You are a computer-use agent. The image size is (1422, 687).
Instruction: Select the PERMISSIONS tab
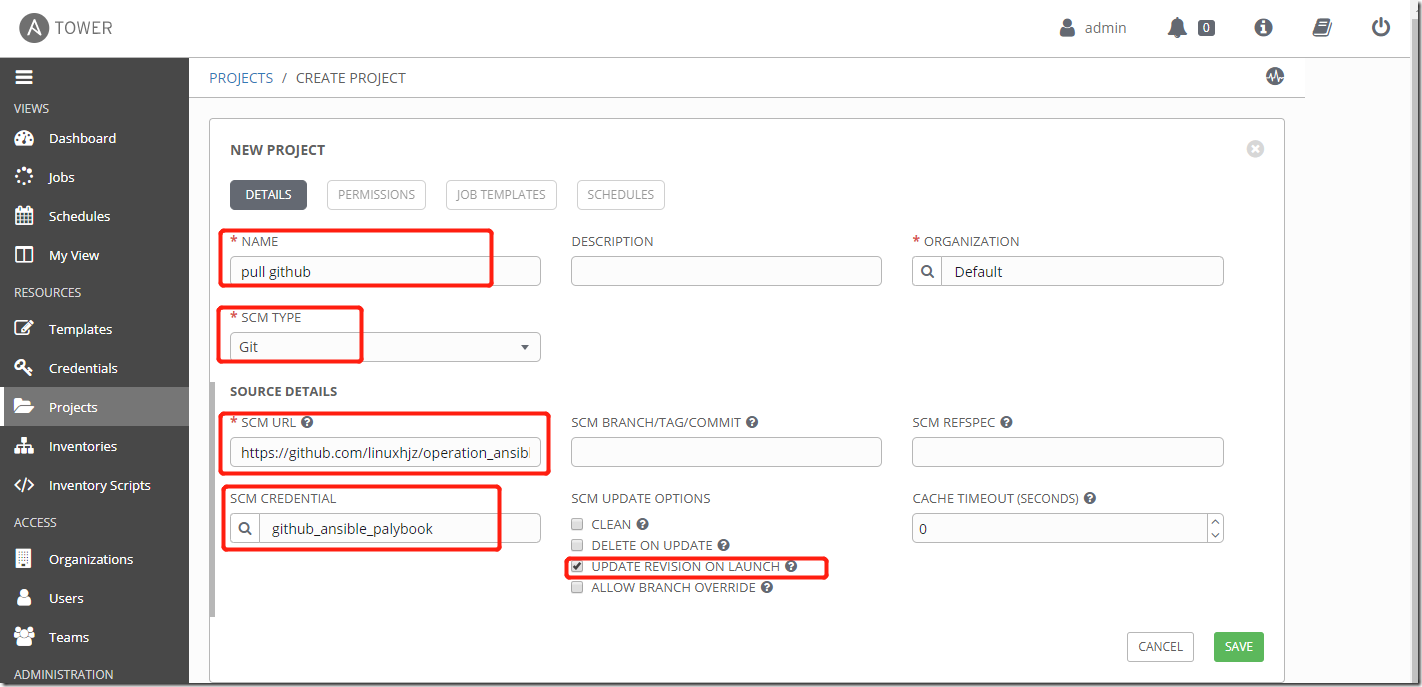point(376,195)
